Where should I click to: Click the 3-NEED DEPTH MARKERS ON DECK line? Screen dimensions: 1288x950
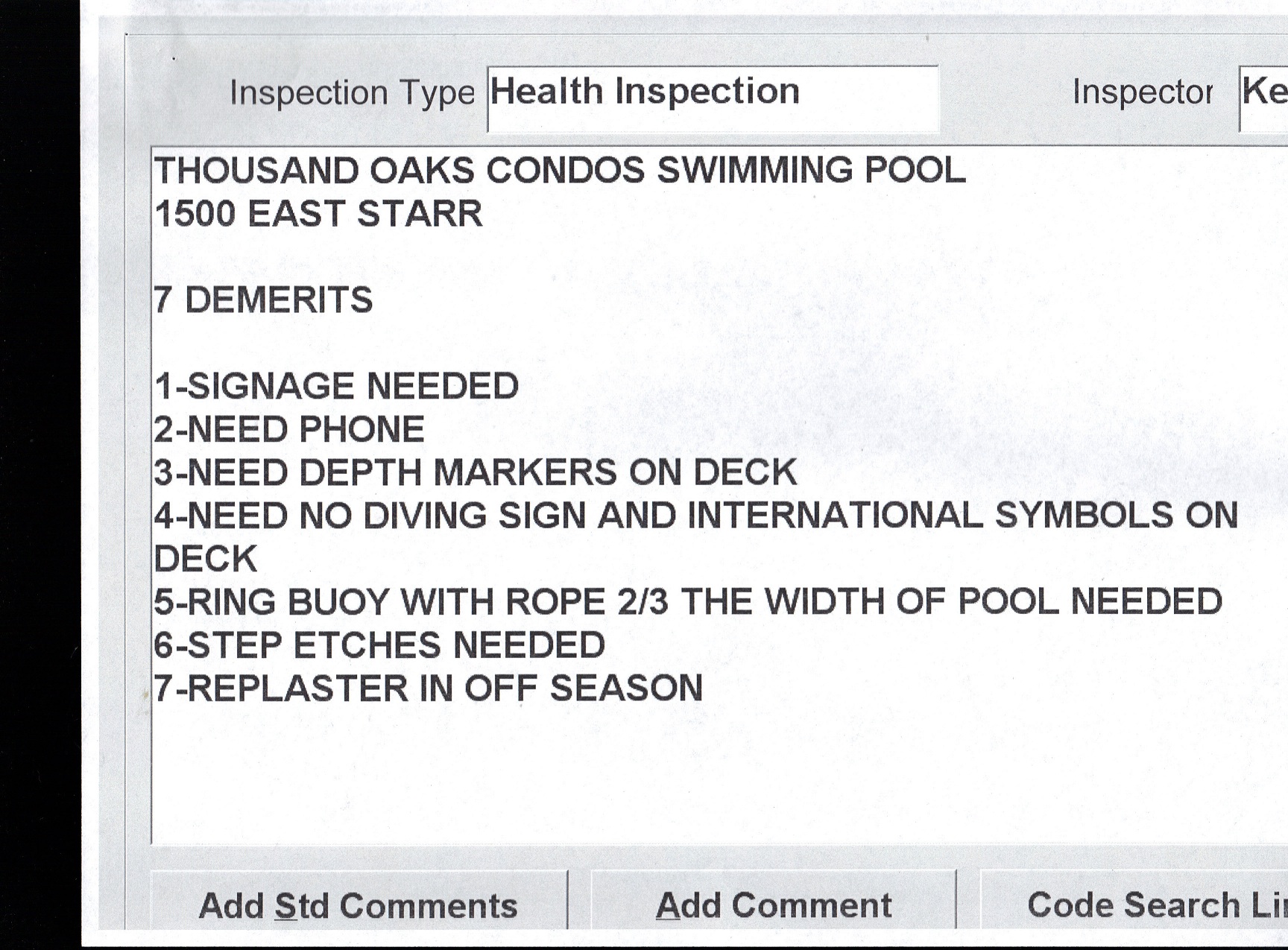click(x=475, y=473)
